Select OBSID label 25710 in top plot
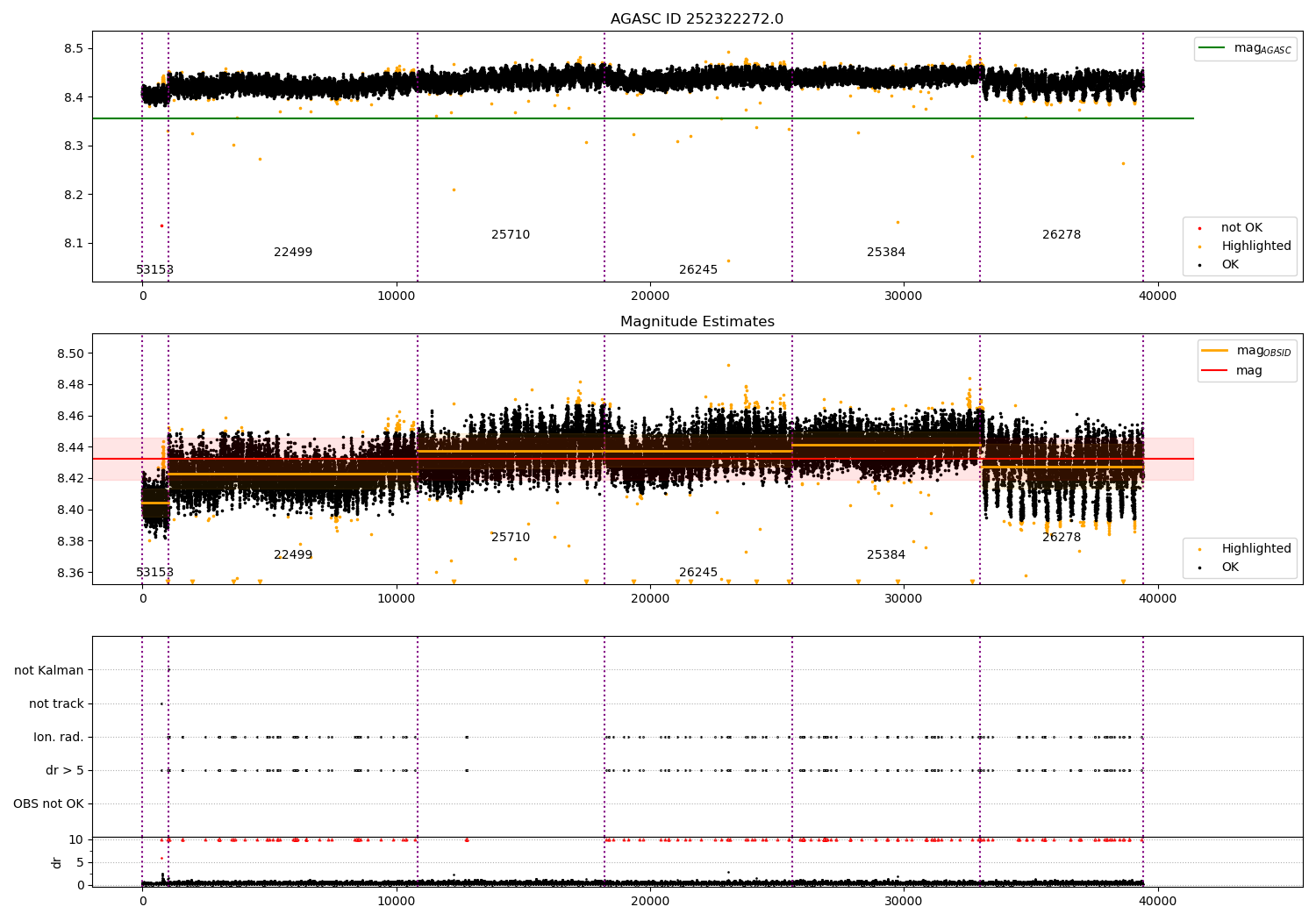The height and width of the screenshot is (921, 1316). (511, 235)
